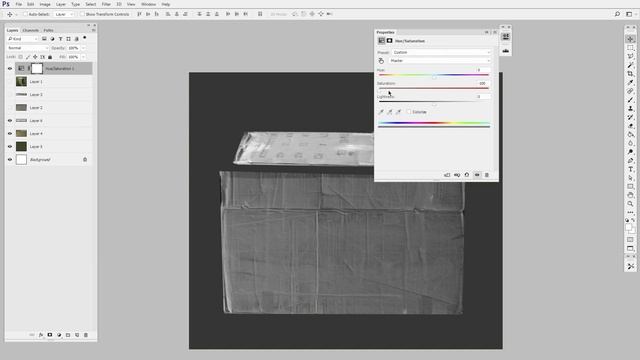Open the workspace switcher at top right

pyautogui.click(x=629, y=14)
